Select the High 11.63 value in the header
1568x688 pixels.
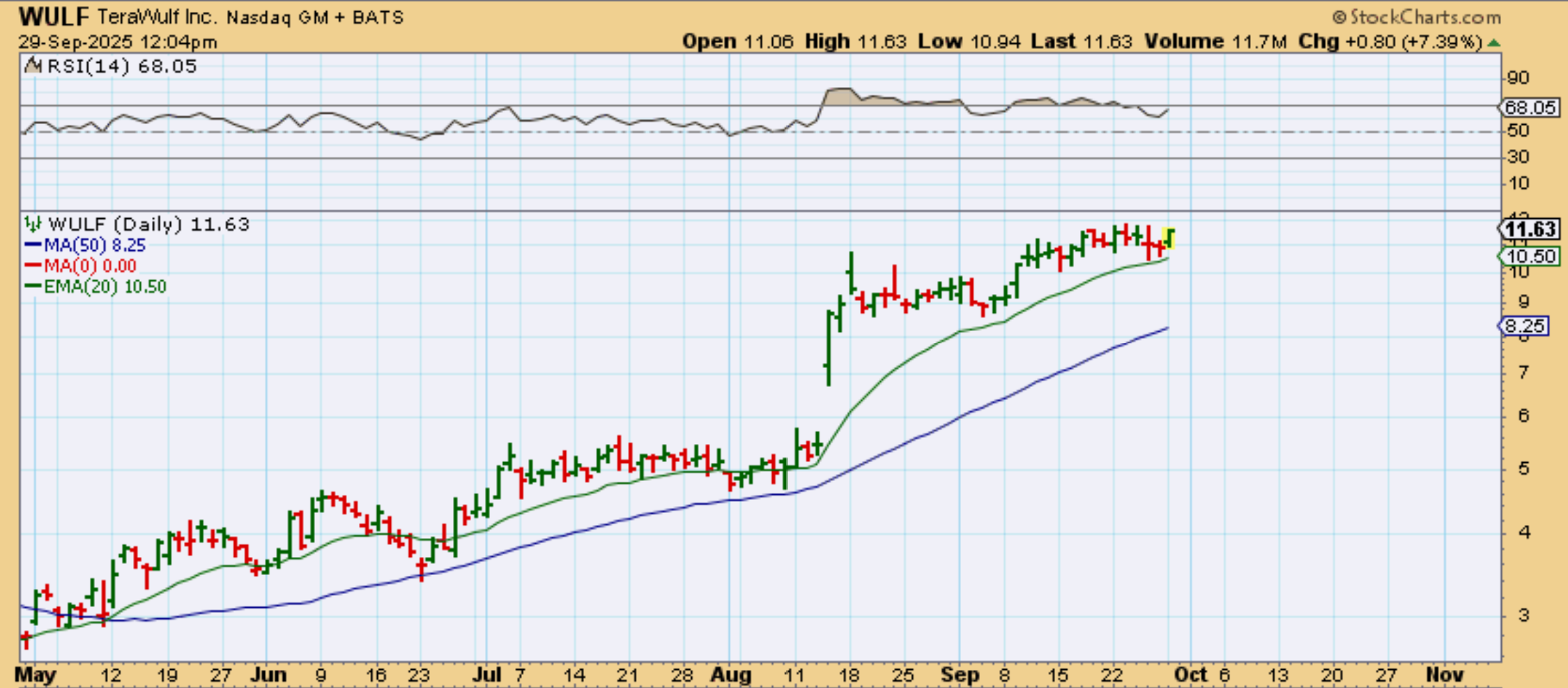(x=855, y=42)
